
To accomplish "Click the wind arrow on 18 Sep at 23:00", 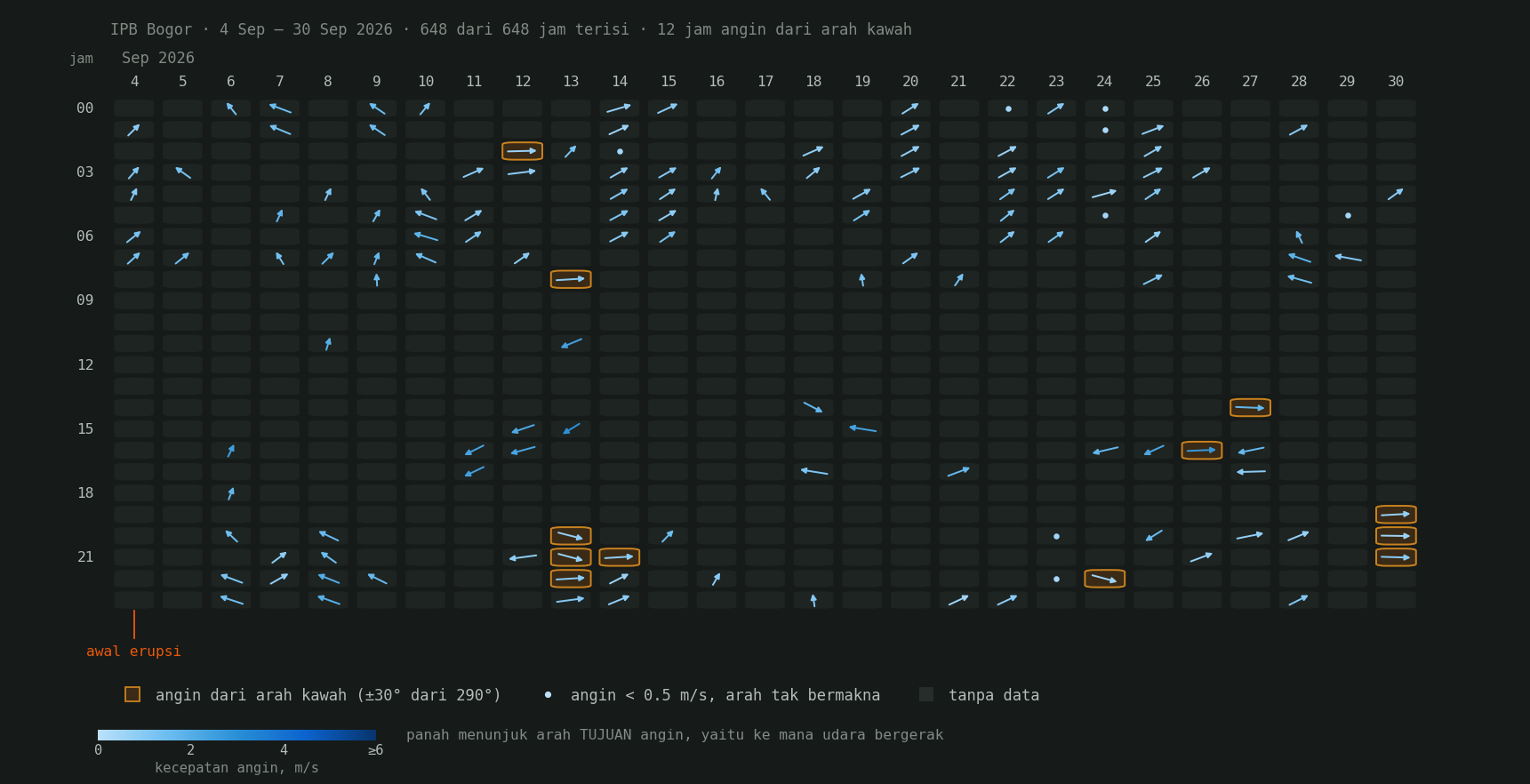I will pos(813,600).
